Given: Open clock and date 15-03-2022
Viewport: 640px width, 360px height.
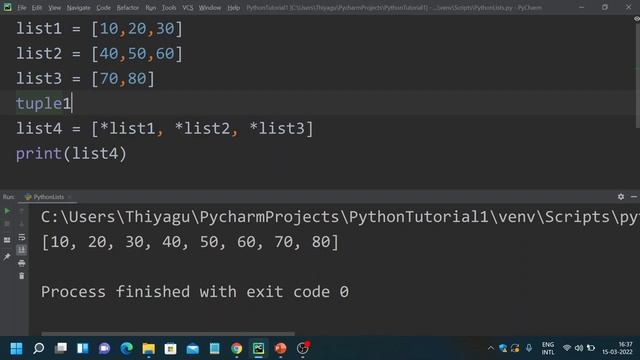Looking at the screenshot, I should pyautogui.click(x=617, y=348).
